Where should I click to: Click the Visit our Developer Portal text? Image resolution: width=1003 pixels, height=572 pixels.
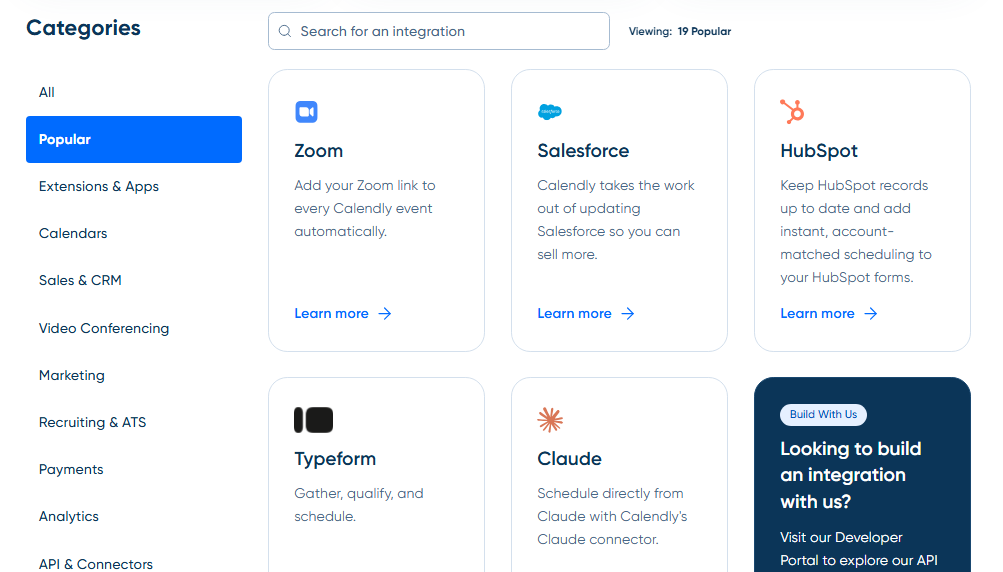pos(859,549)
